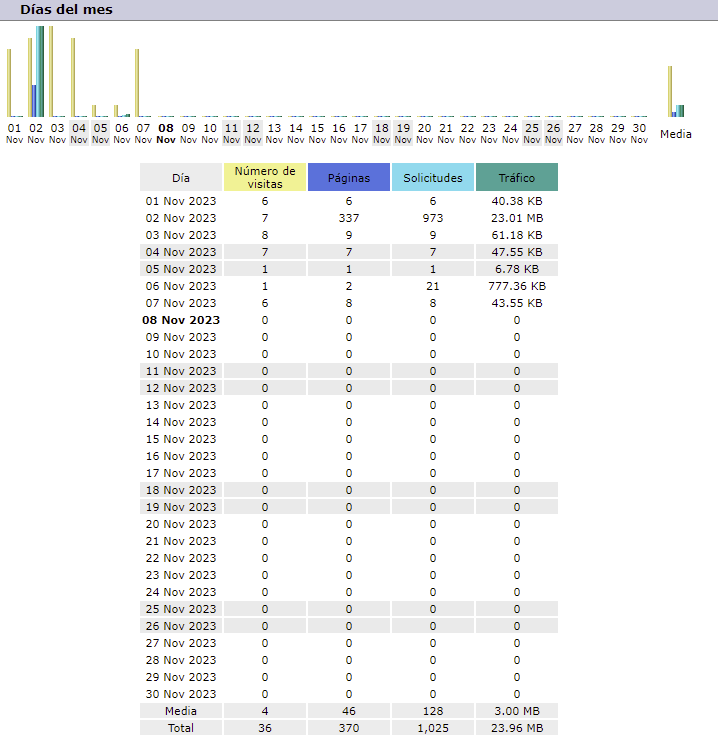
Task: Click the traffic value '47.55 KB'
Action: (517, 252)
